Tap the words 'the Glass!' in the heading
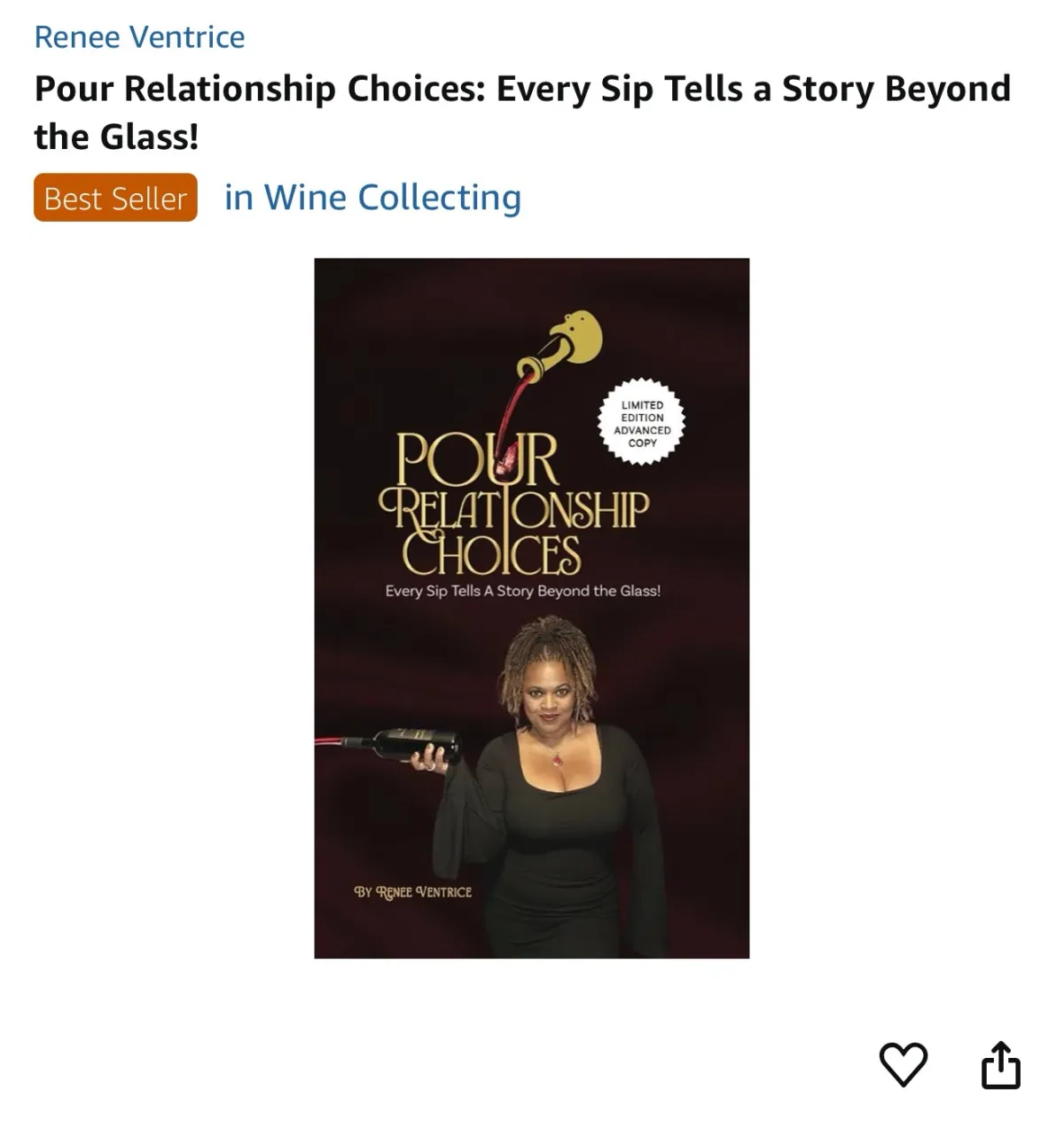Viewport: 1064px width, 1128px height. pos(116,137)
